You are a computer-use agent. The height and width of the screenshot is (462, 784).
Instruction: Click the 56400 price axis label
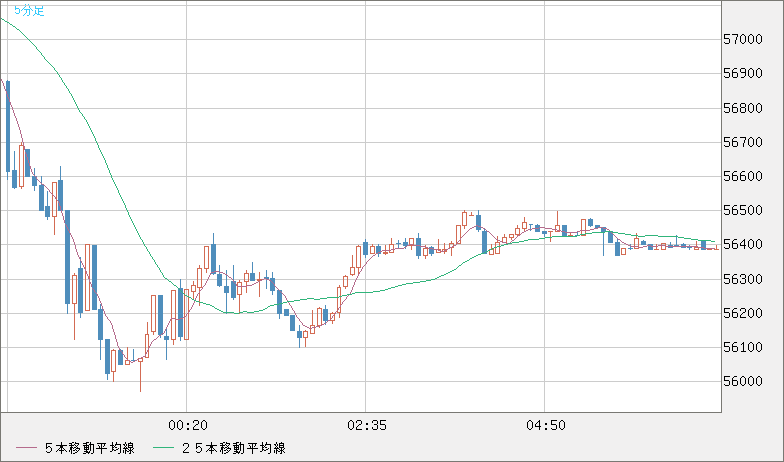[743, 244]
